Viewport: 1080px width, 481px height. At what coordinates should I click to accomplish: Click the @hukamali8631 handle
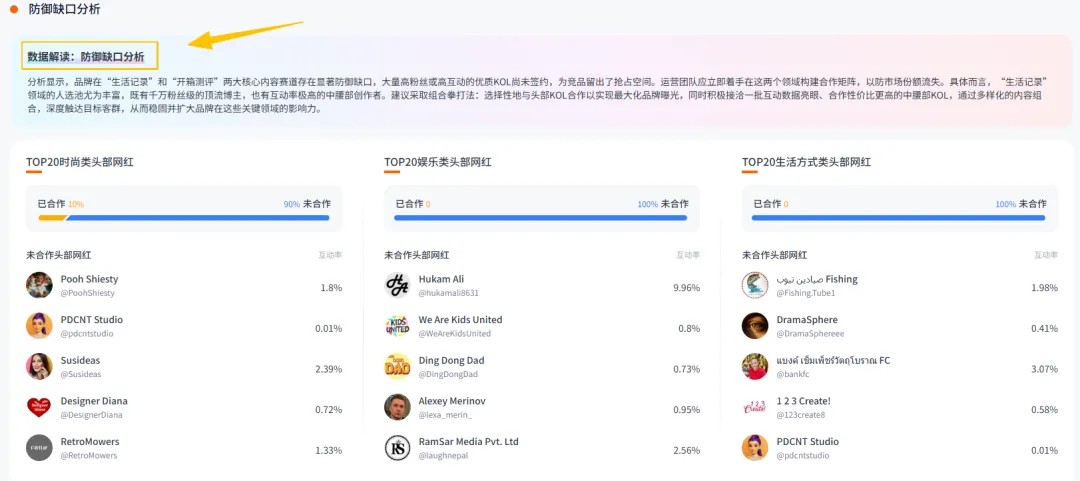(448, 293)
